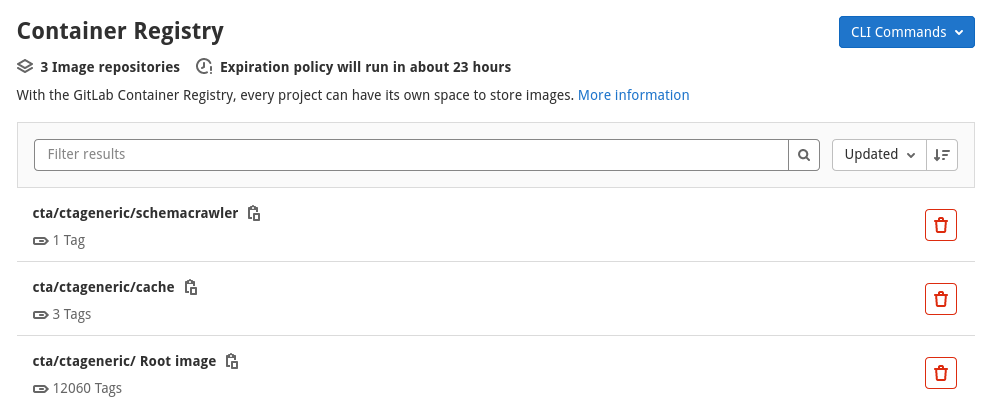Delete the cache image repository
The height and width of the screenshot is (409, 990).
(x=941, y=299)
